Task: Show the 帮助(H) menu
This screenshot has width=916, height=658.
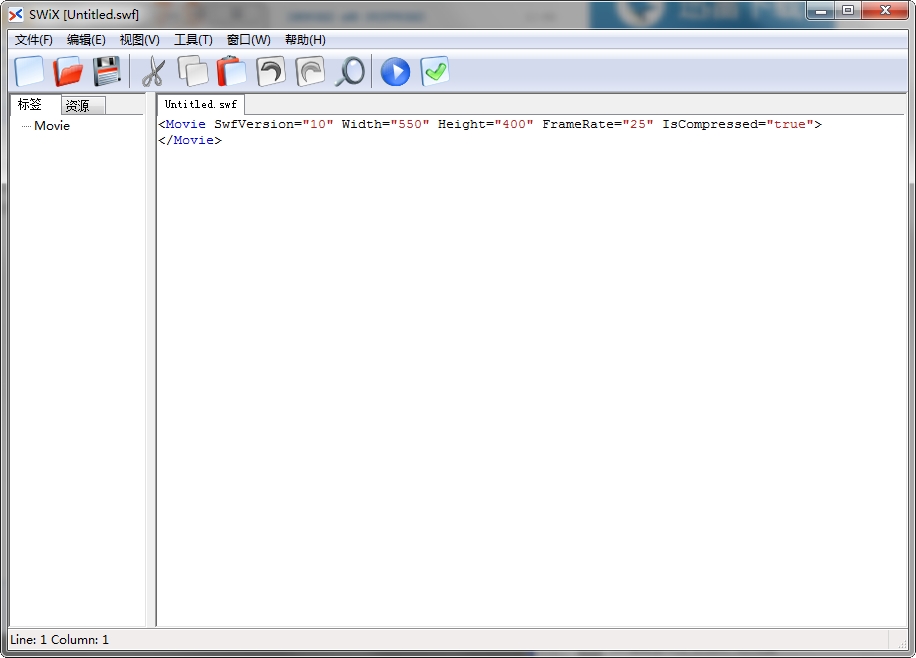Action: tap(305, 40)
